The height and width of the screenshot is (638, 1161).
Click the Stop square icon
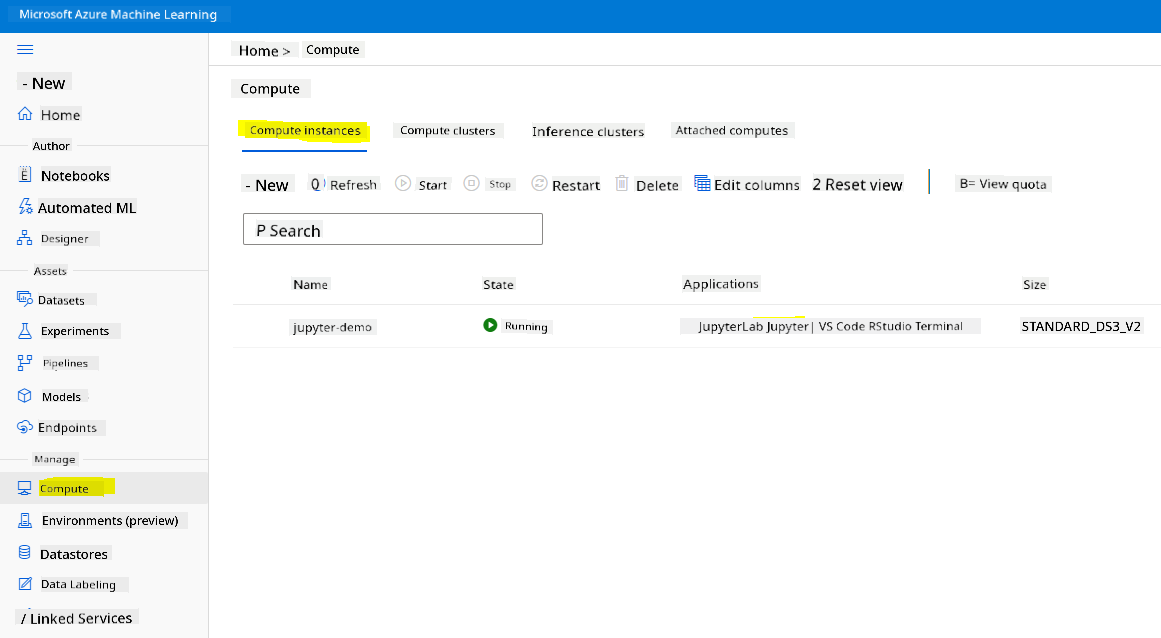click(472, 183)
